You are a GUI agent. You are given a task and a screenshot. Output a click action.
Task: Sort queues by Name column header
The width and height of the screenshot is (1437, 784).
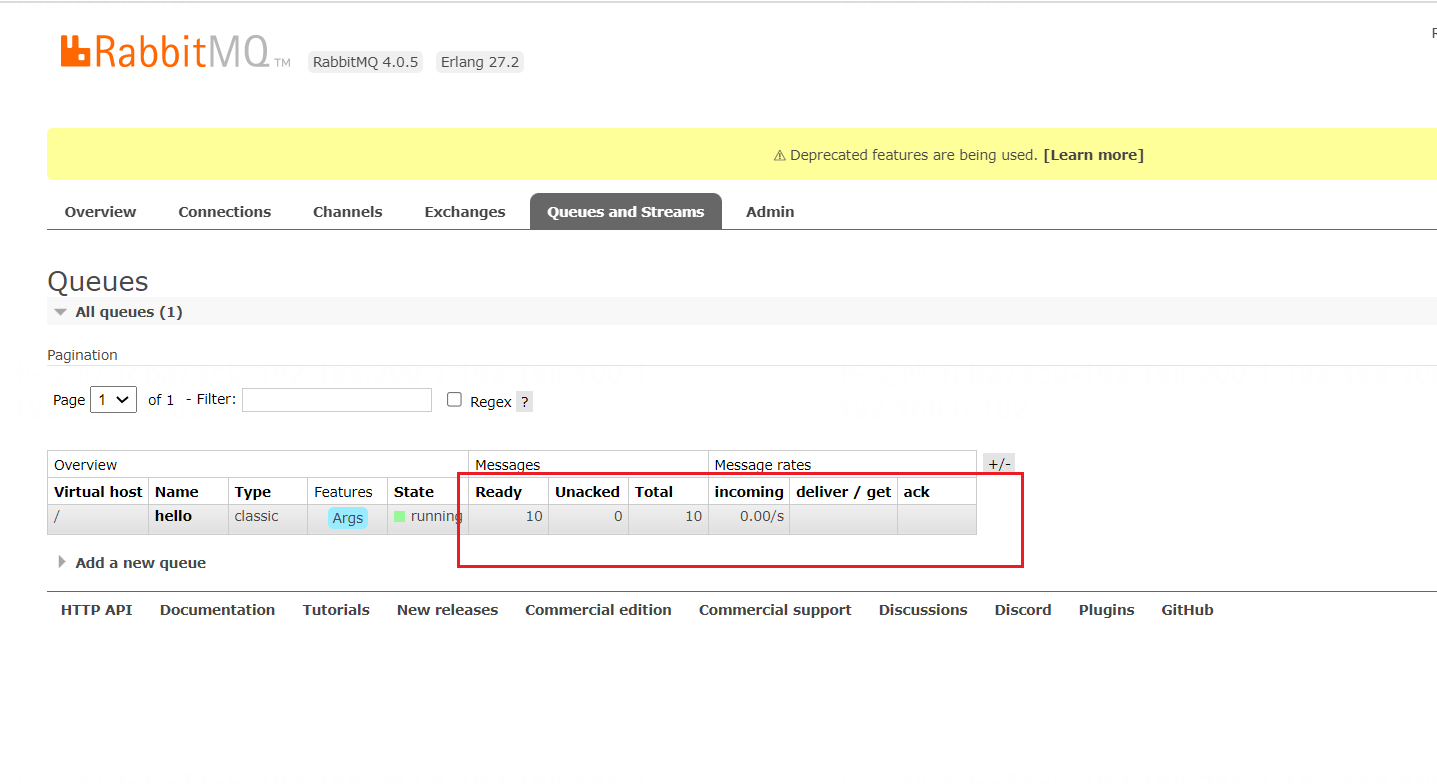(176, 492)
